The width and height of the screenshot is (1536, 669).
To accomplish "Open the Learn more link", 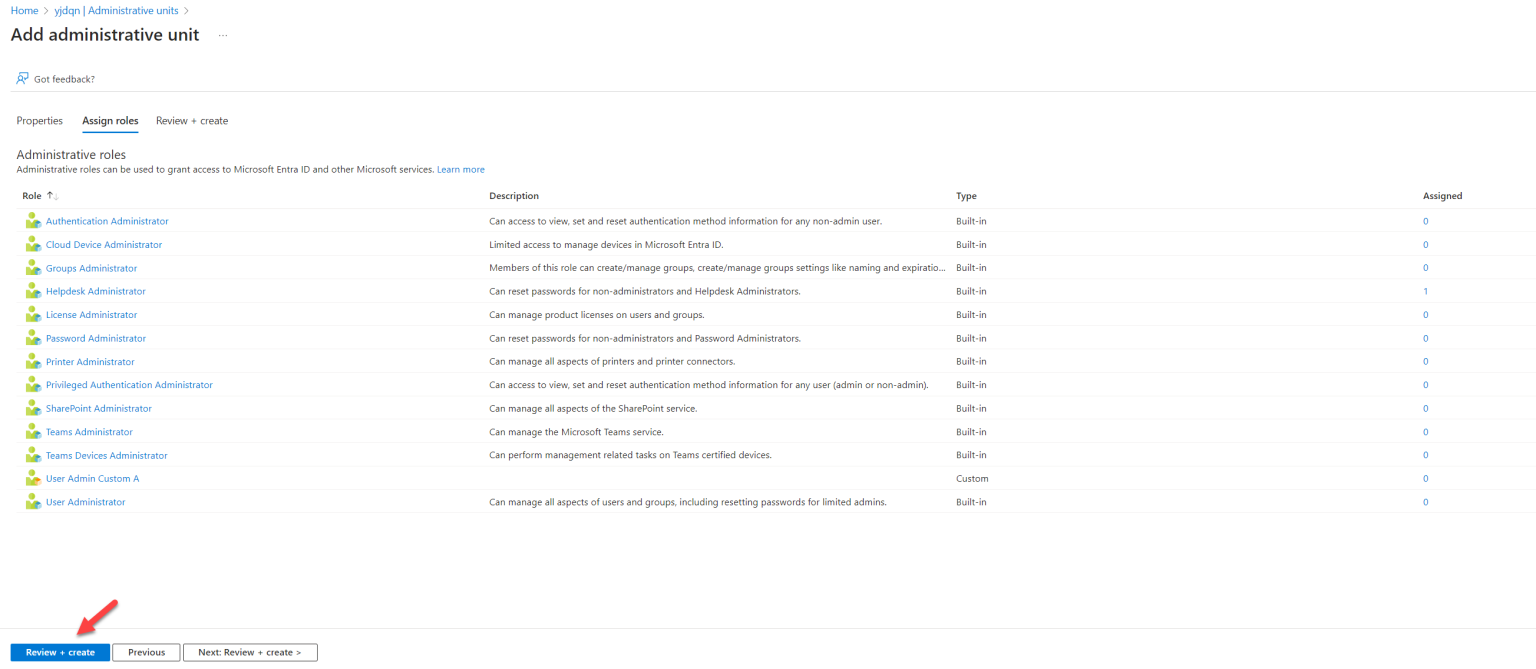I will click(460, 169).
